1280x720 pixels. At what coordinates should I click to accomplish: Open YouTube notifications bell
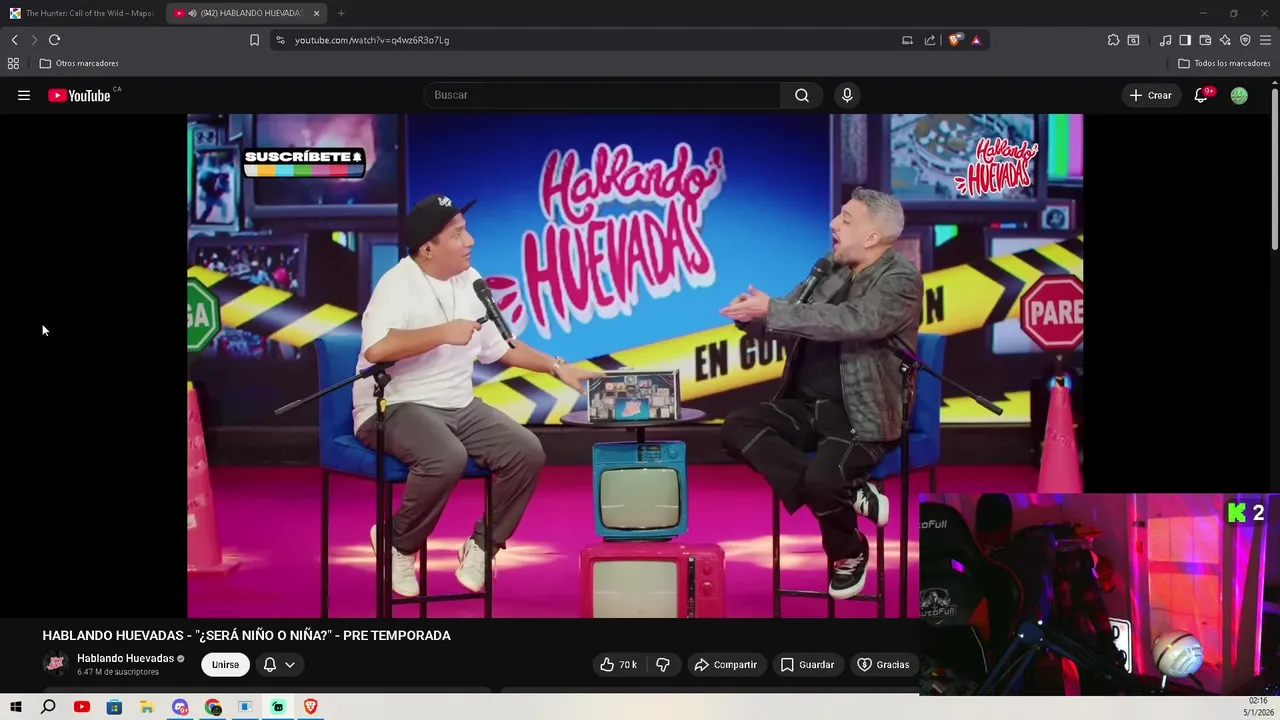click(x=1201, y=95)
